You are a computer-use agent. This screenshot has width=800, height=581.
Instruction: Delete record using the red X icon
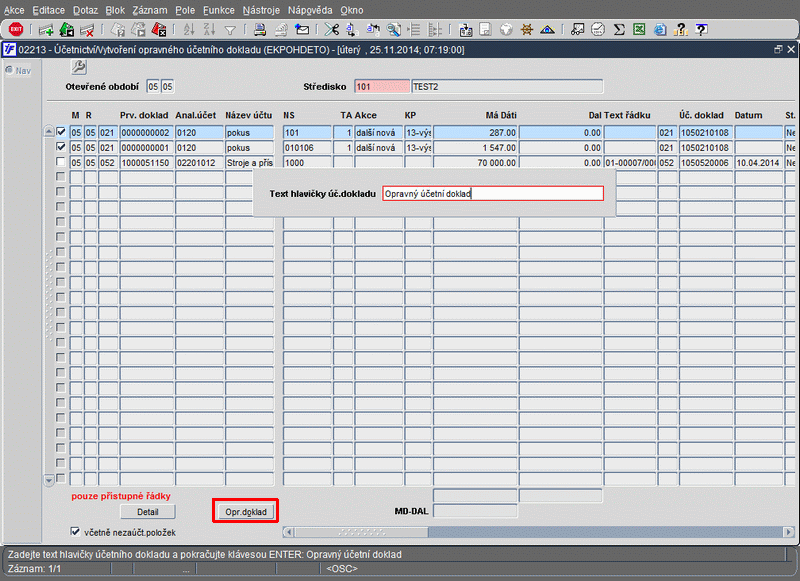[87, 30]
